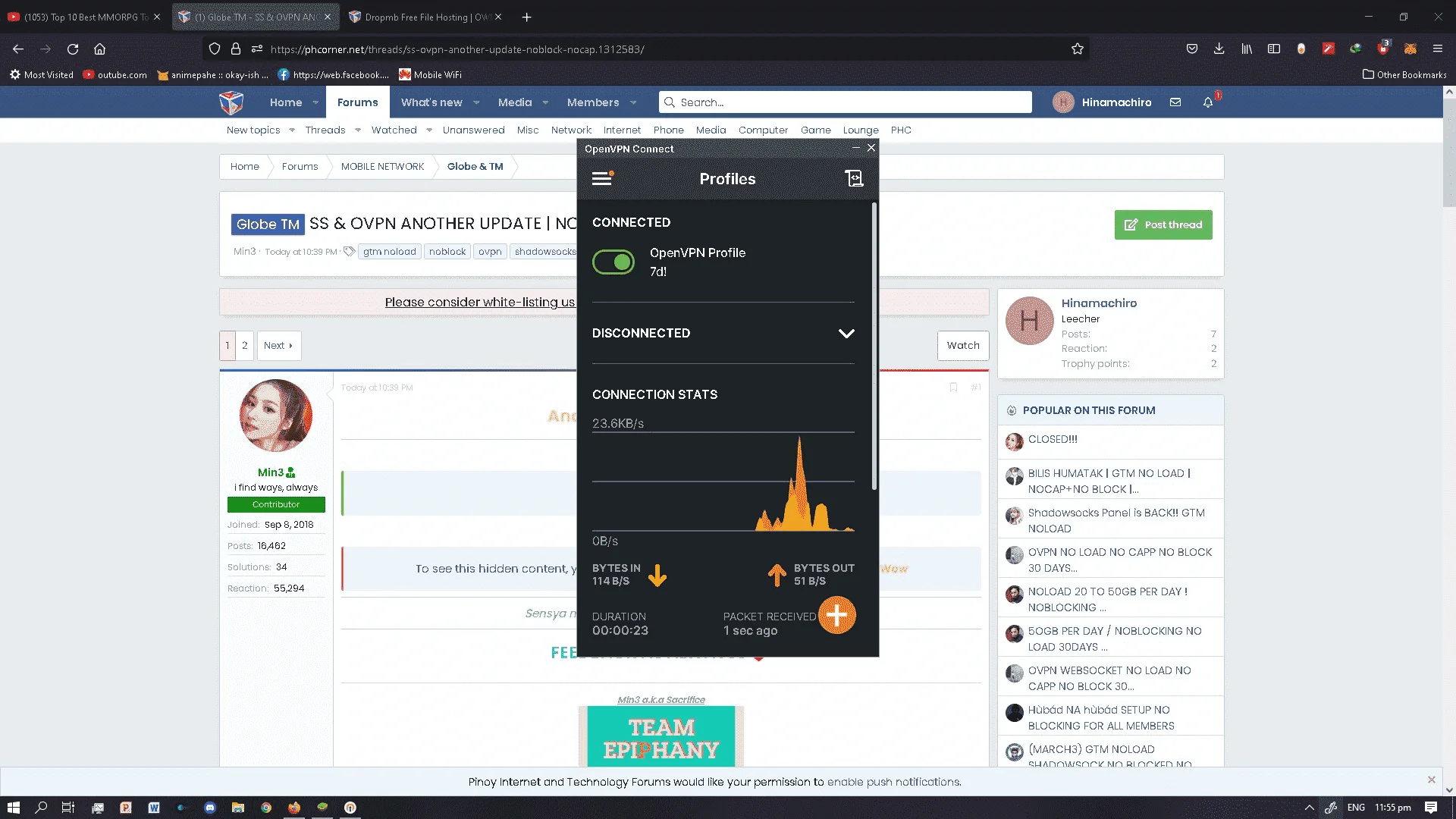
Task: Open Shadowsocks Panel is BACK thread
Action: click(1116, 520)
